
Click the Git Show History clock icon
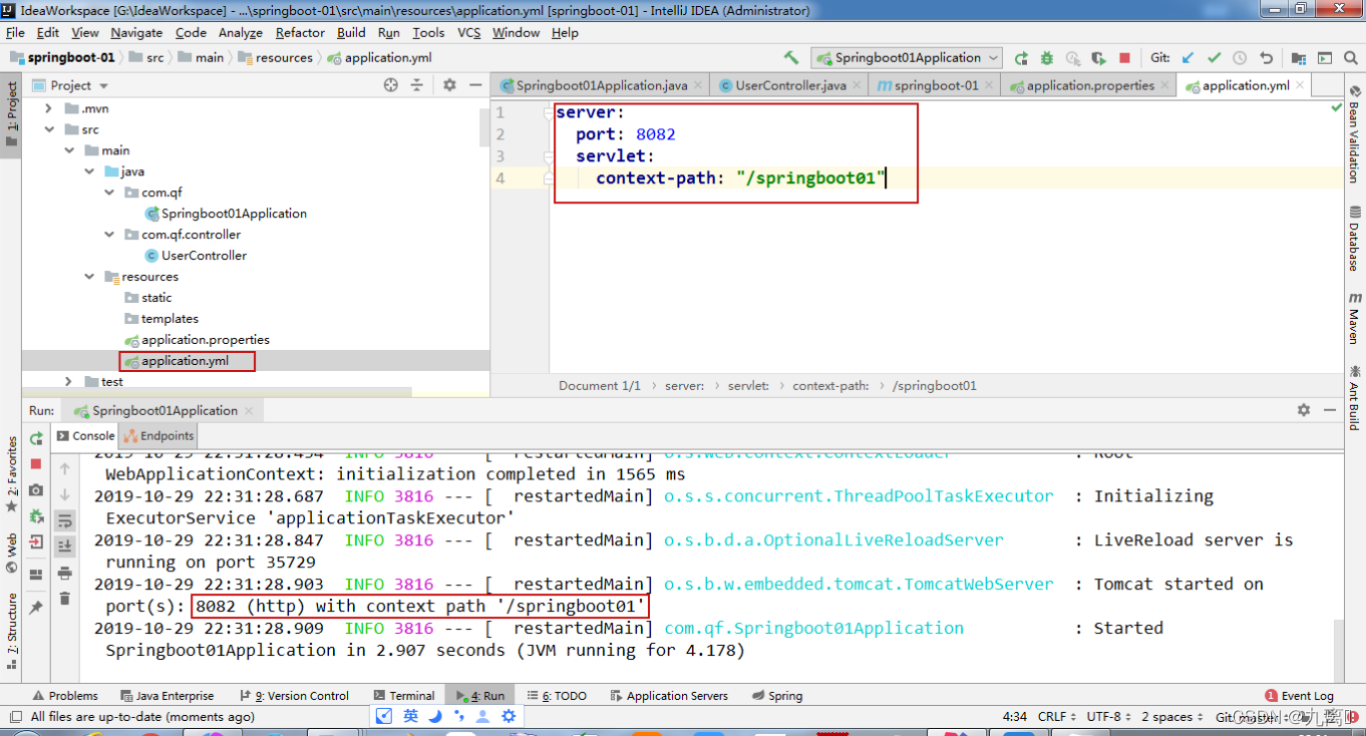click(x=1240, y=58)
